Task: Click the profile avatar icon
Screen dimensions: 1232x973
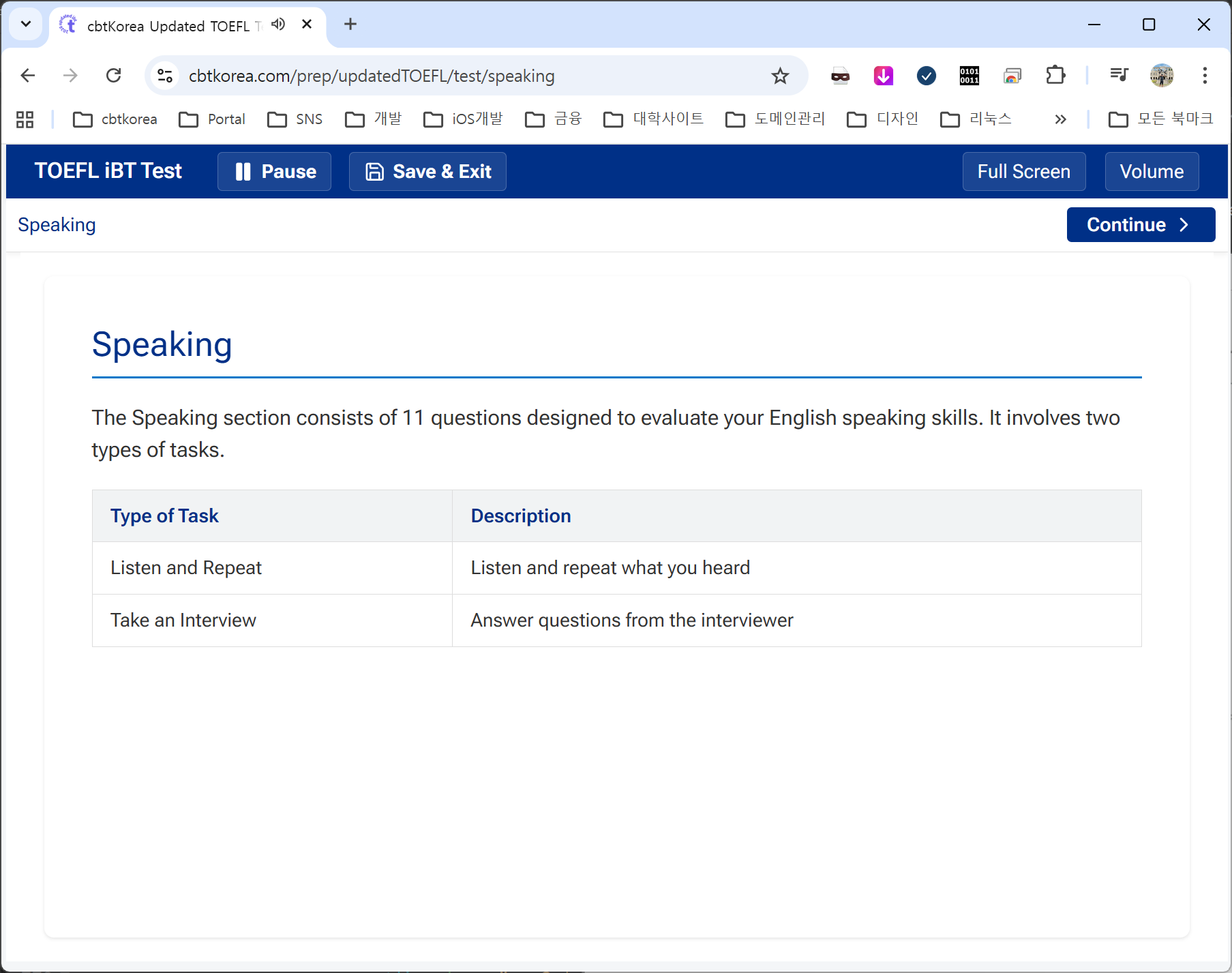Action: (x=1162, y=76)
